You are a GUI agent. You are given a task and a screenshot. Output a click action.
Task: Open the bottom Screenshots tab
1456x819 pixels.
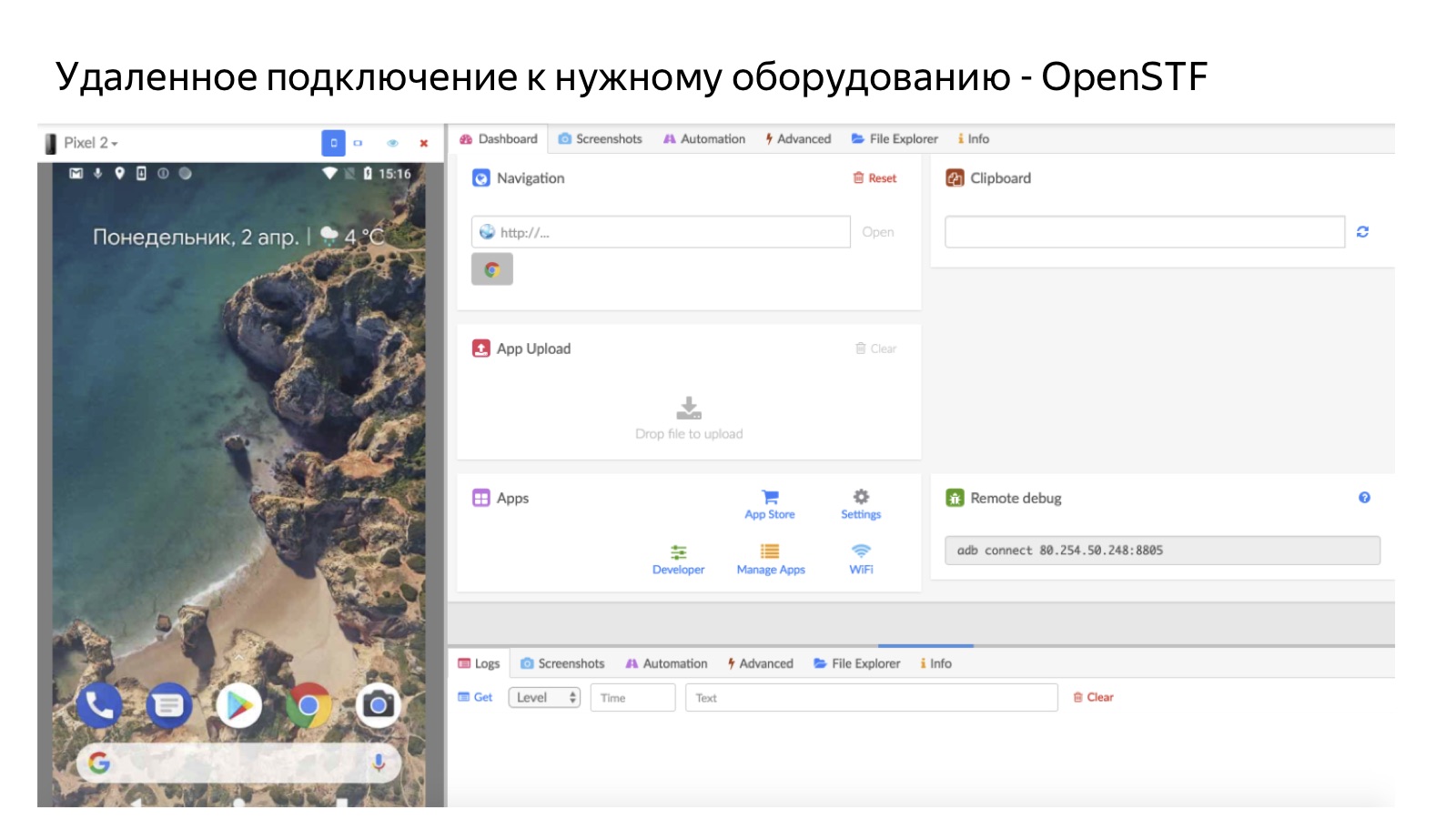pyautogui.click(x=562, y=663)
